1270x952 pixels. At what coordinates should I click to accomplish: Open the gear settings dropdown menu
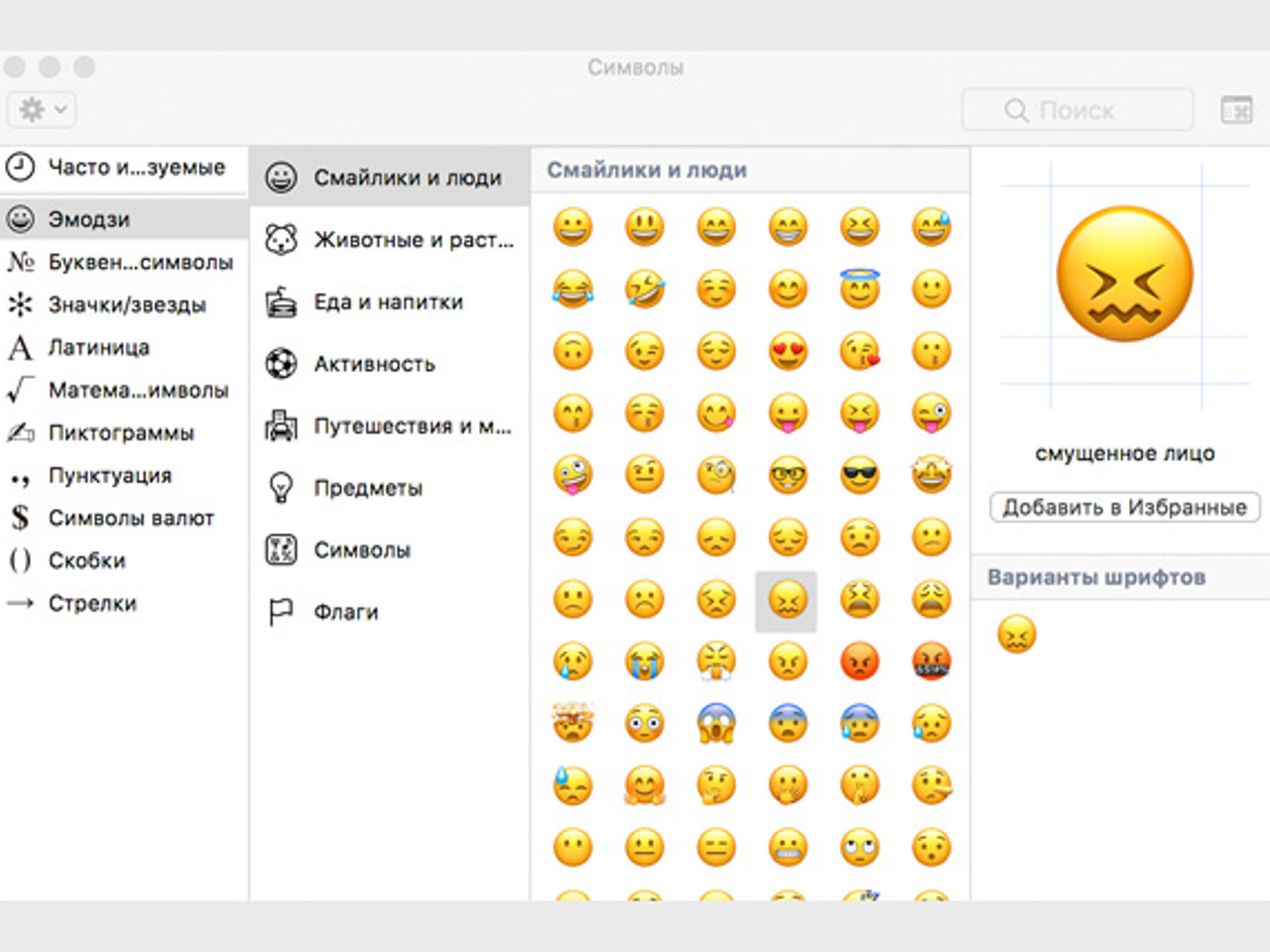(x=42, y=109)
